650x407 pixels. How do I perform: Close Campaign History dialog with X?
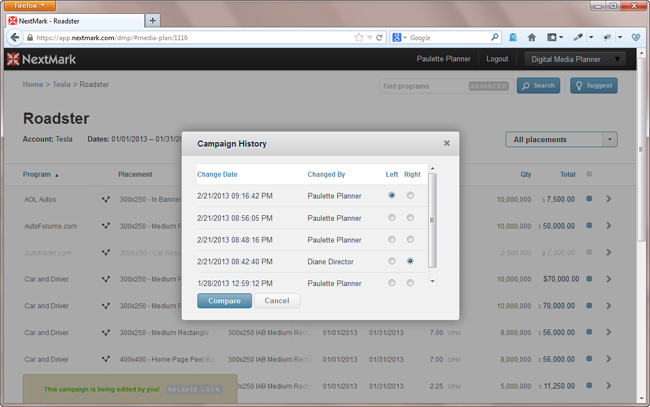[x=446, y=143]
